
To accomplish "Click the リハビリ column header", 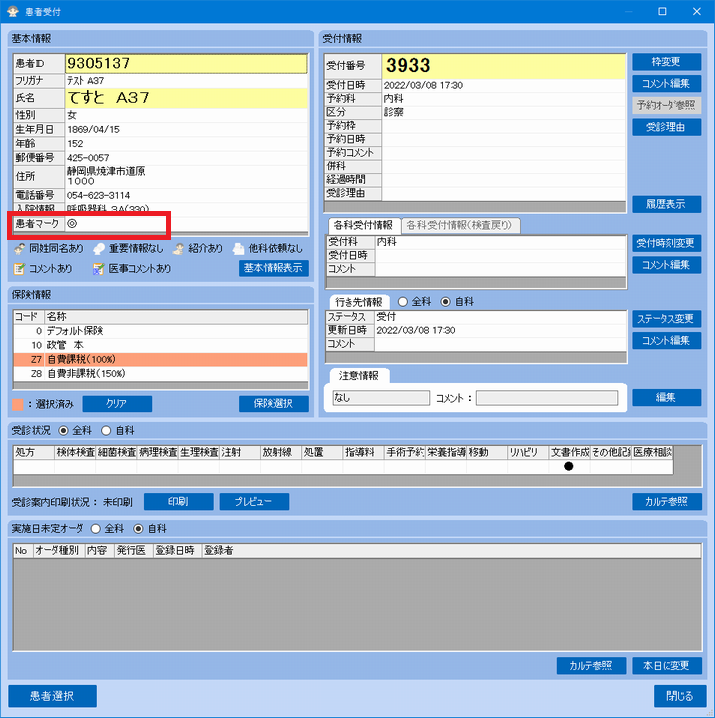I will click(x=528, y=453).
